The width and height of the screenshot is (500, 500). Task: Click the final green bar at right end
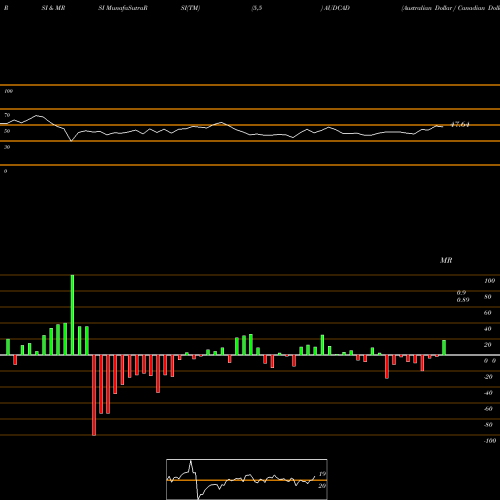click(444, 348)
